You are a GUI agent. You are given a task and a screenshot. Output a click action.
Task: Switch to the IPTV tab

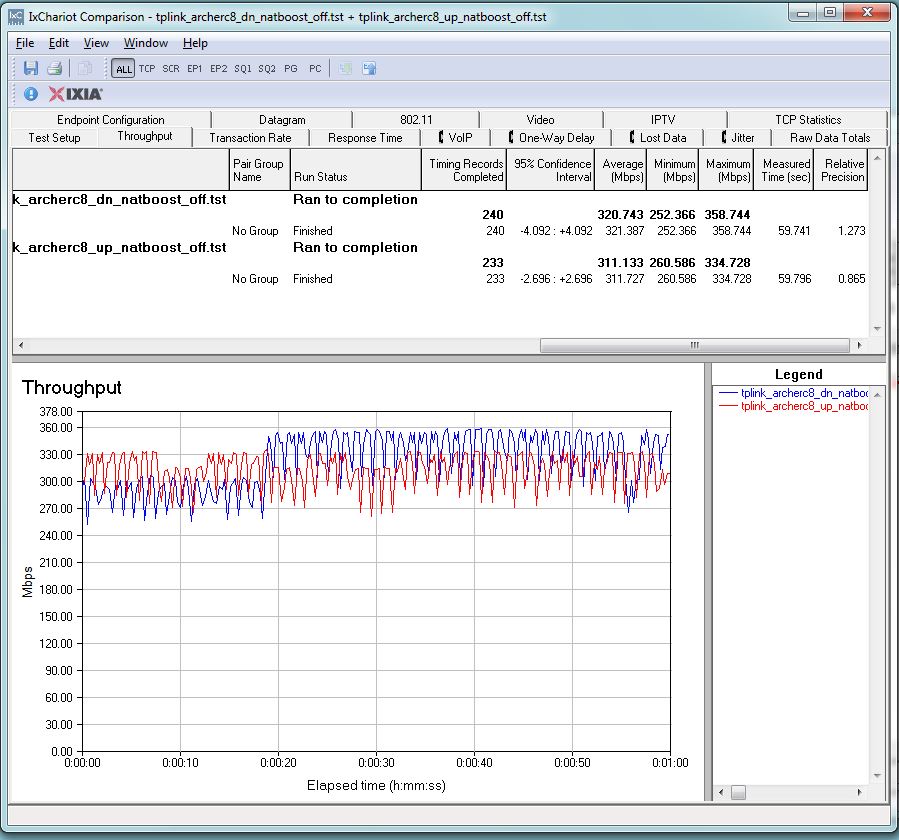click(663, 120)
